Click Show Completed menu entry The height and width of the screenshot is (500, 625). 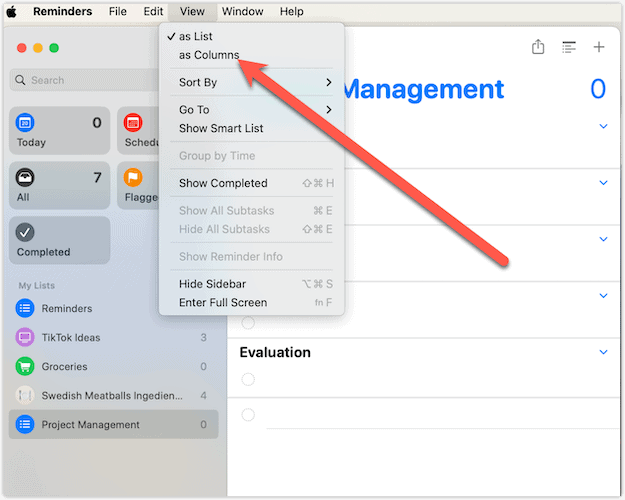[x=223, y=183]
